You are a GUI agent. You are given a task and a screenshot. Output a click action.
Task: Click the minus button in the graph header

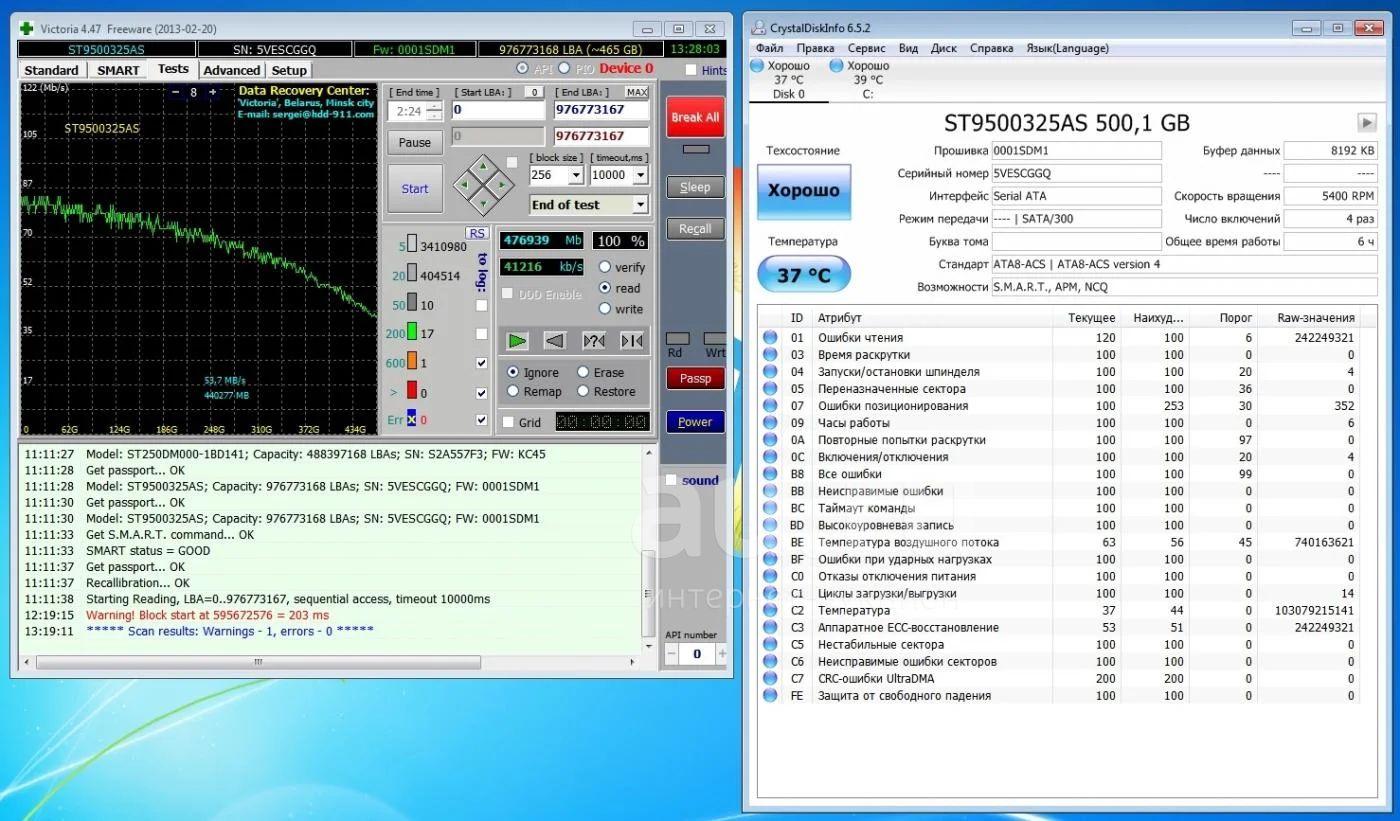tap(176, 92)
